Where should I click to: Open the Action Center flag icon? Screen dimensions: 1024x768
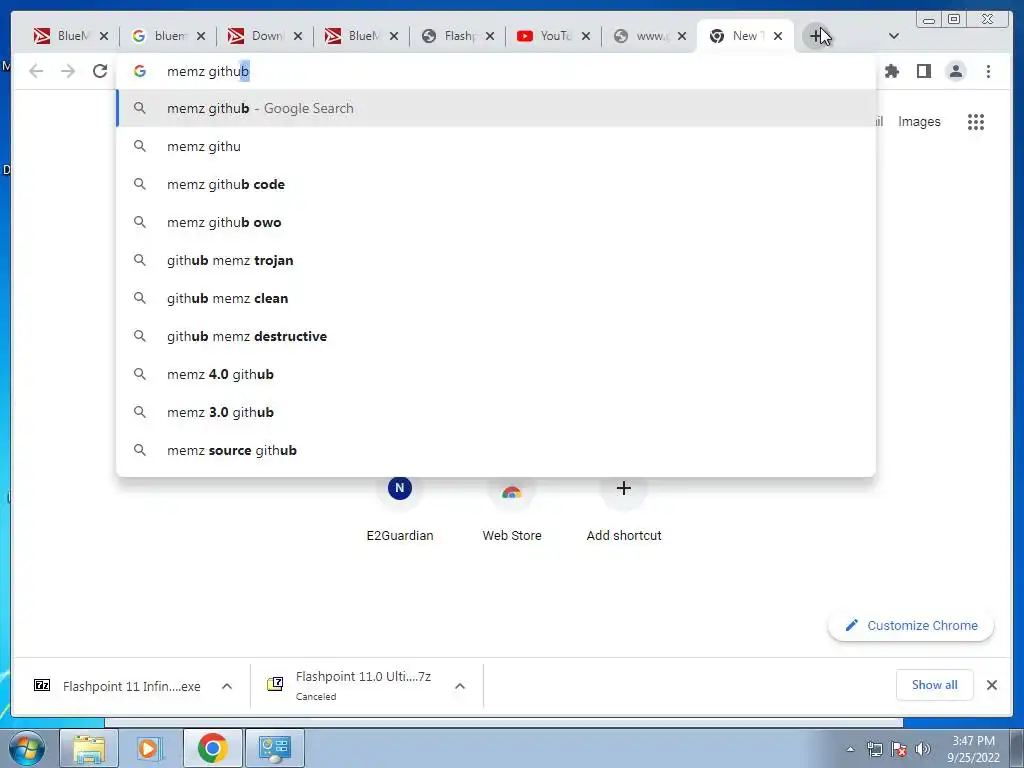pyautogui.click(x=899, y=749)
